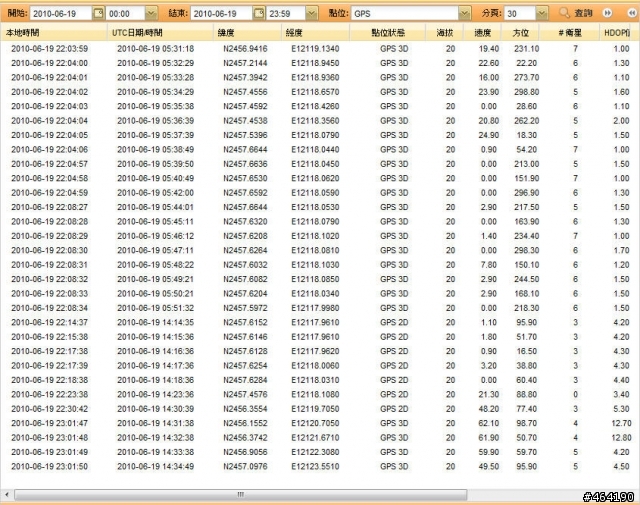Image resolution: width=640 pixels, height=505 pixels.
Task: Select latitude cell N2457.3942
Action: tap(245, 78)
